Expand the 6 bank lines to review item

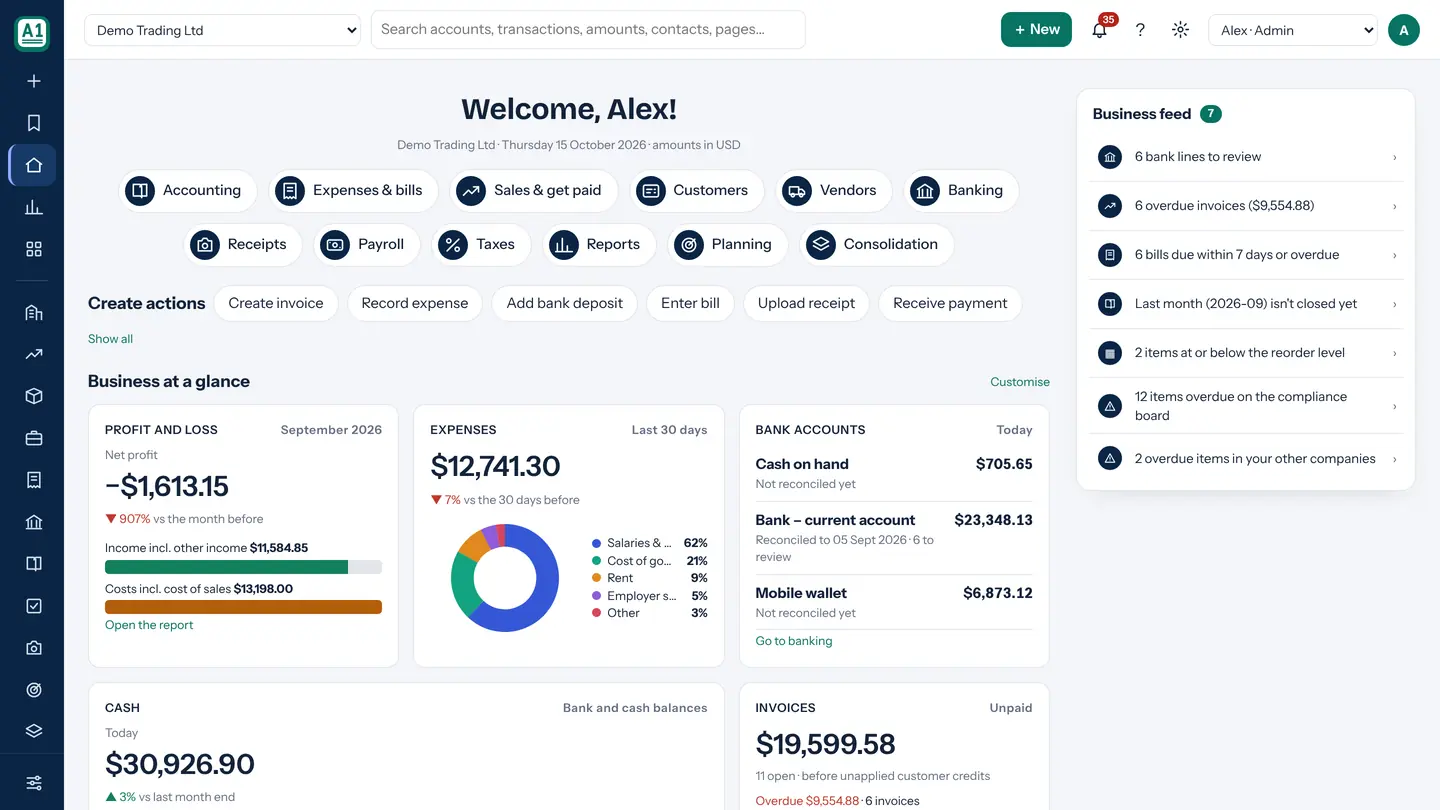[1246, 157]
